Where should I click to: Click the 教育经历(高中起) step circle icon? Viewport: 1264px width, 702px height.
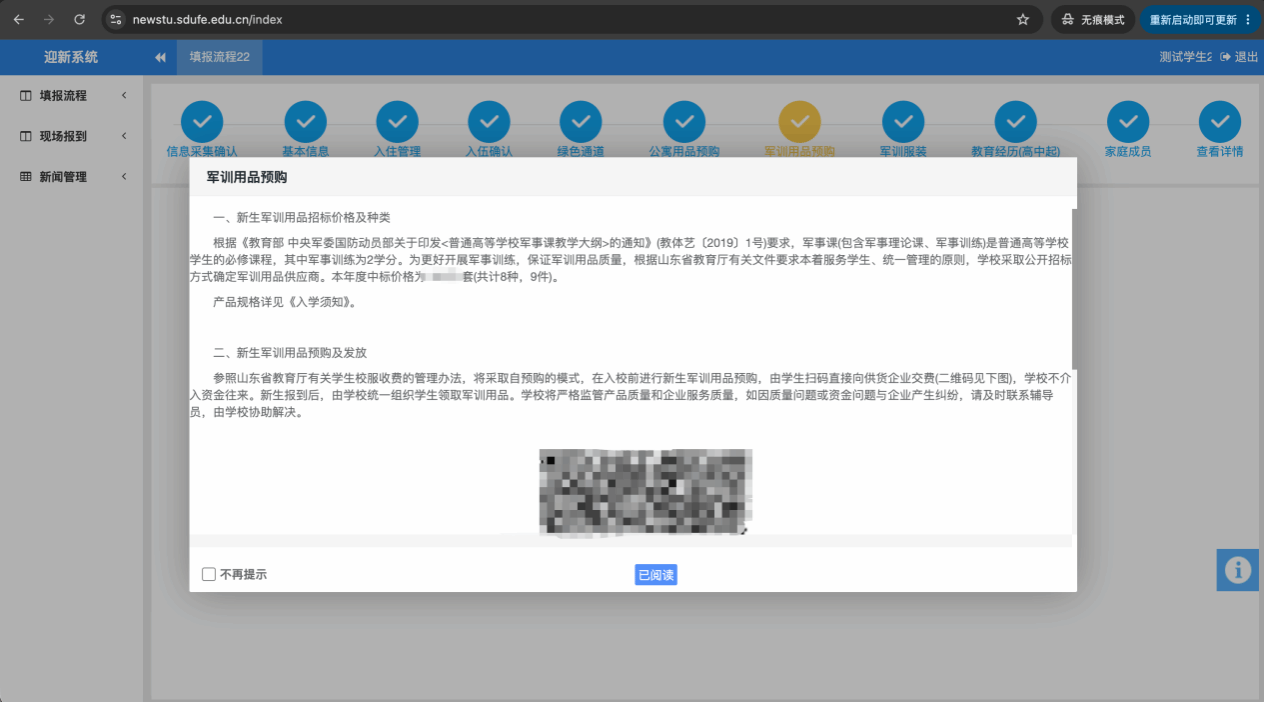tap(1015, 122)
